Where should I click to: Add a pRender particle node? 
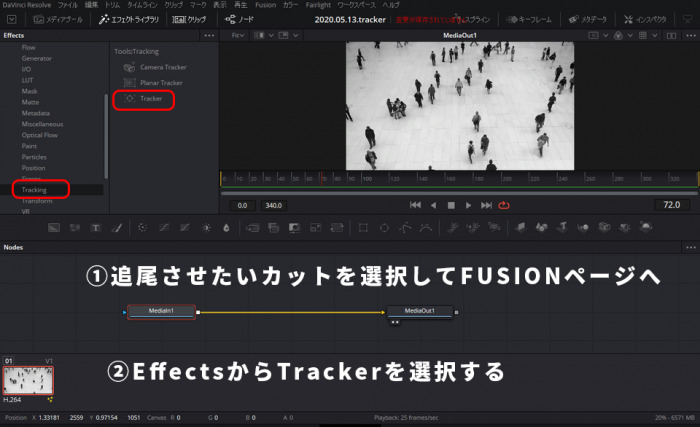coord(494,227)
